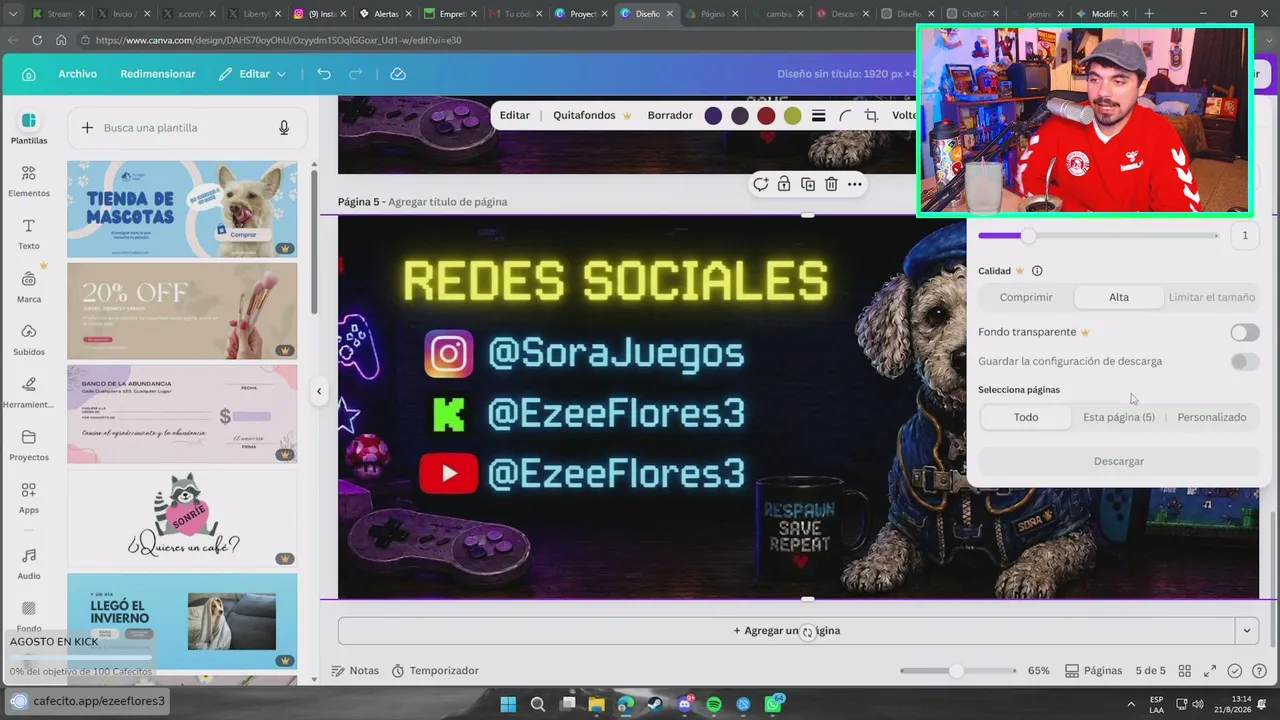
Task: Open the design check (checkmark) icon
Action: click(1235, 671)
